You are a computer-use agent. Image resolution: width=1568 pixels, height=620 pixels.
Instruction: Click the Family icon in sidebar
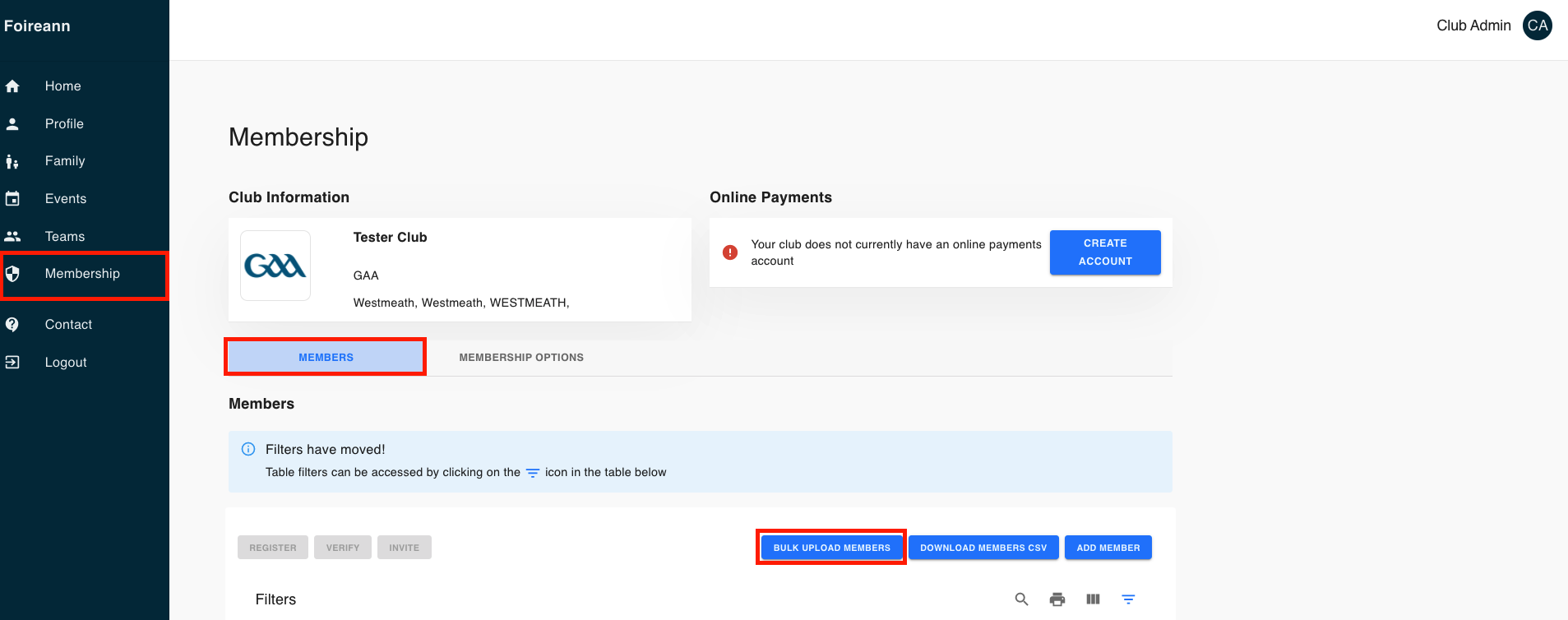[12, 162]
